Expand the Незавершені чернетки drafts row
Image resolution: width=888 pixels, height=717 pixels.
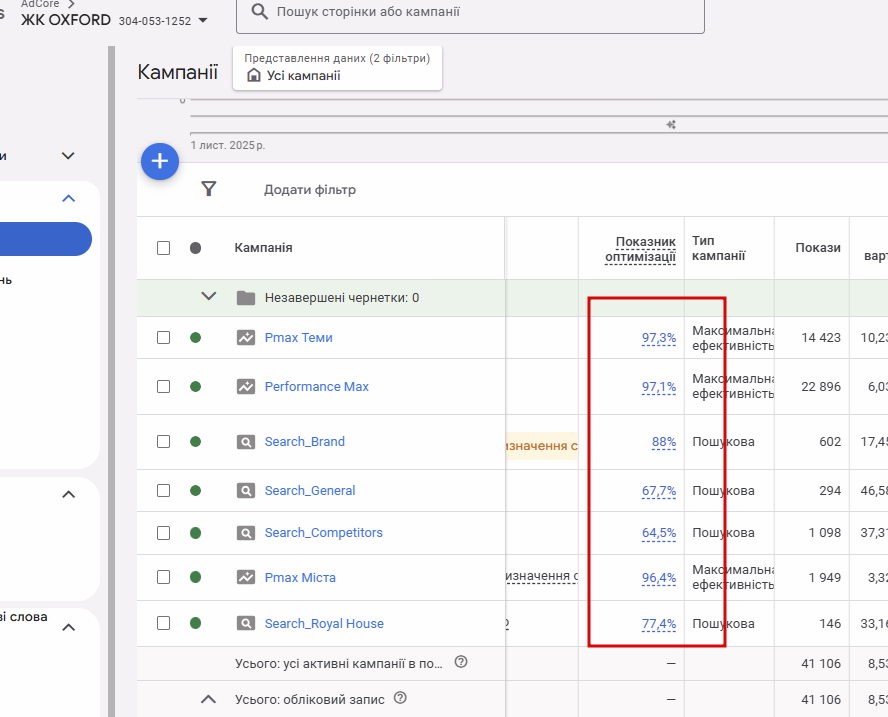[x=209, y=297]
